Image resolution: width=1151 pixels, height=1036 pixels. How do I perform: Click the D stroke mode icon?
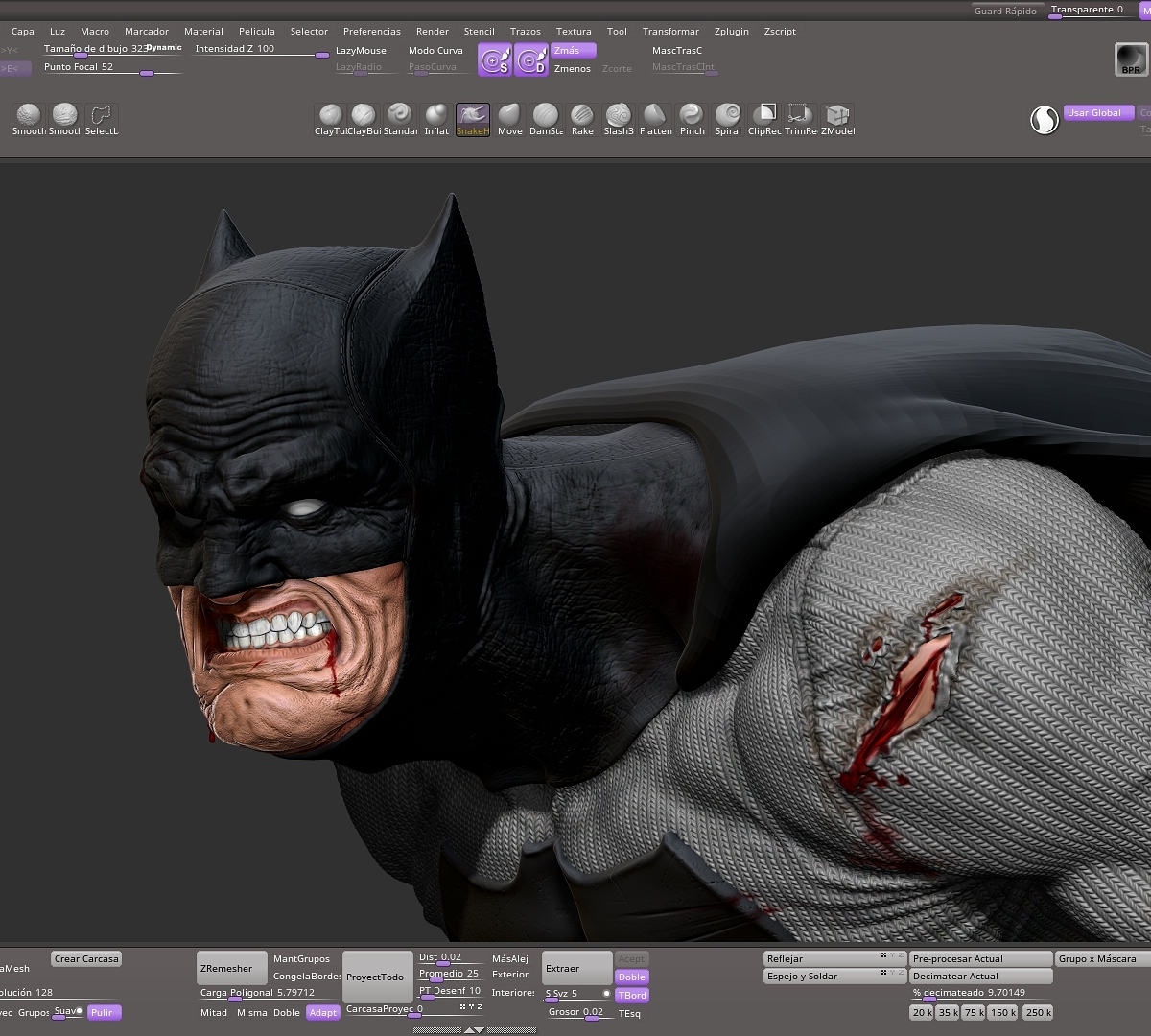pos(530,59)
